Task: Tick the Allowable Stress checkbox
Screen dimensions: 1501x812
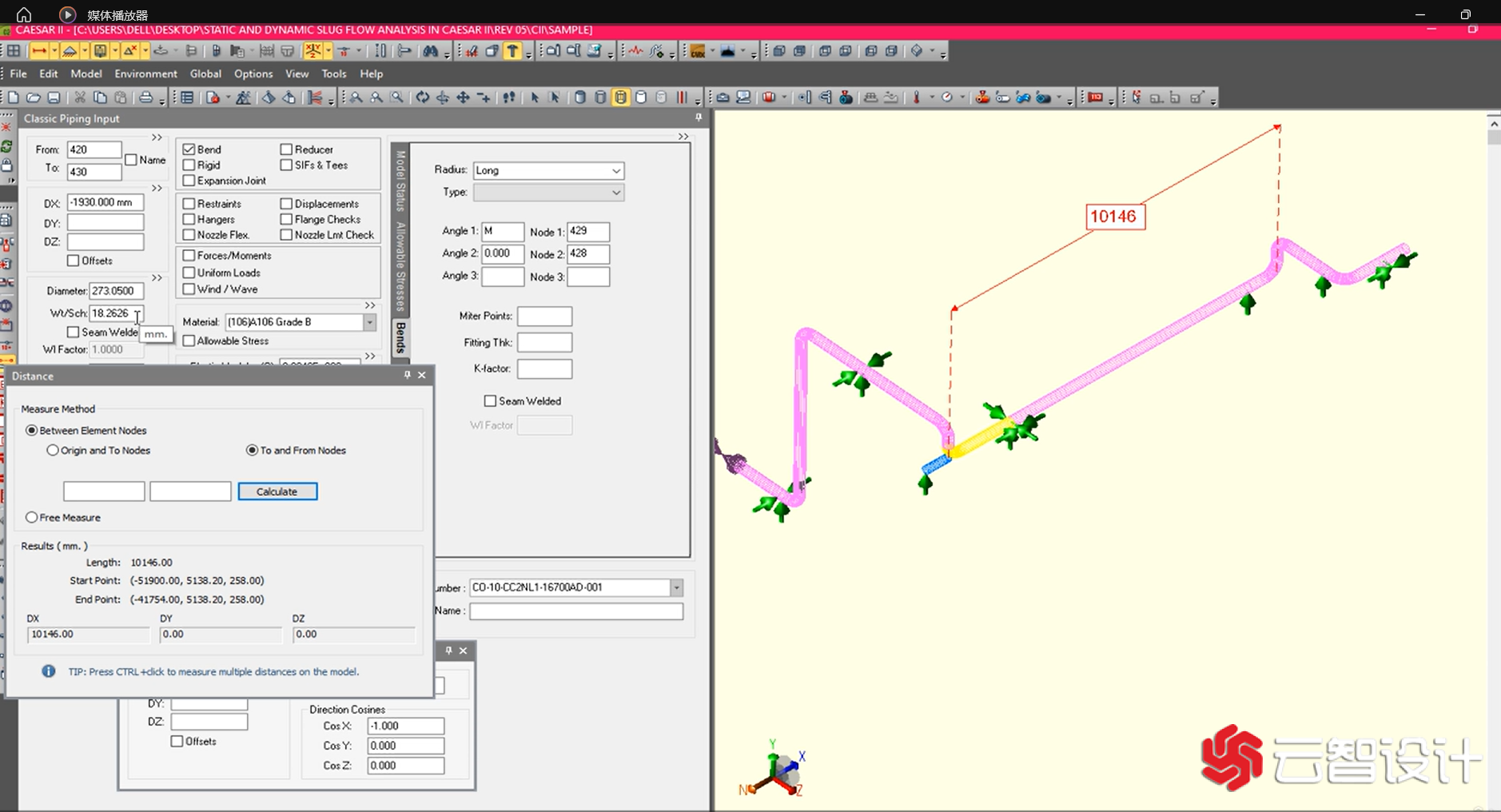Action: coord(189,340)
